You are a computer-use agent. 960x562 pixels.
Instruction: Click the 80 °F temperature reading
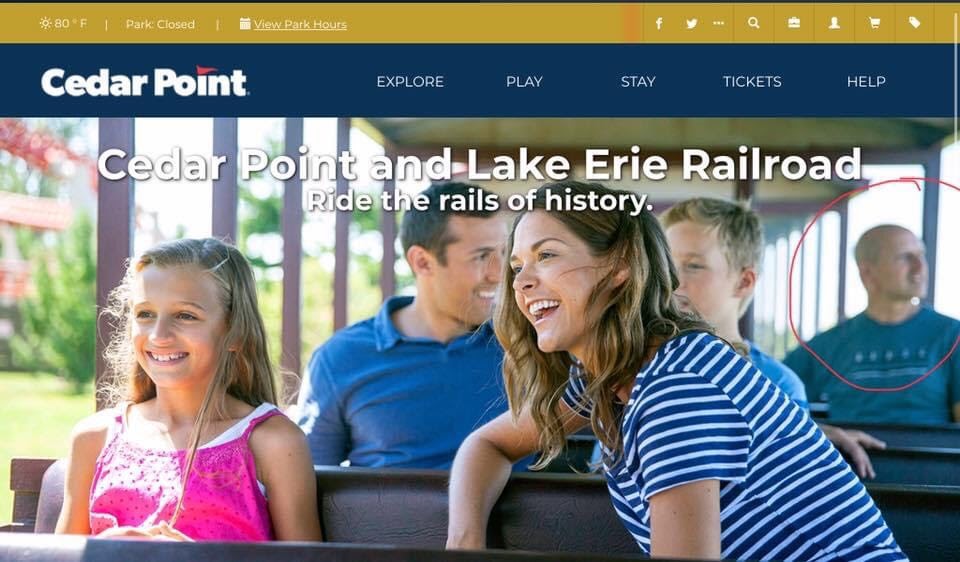coord(70,23)
